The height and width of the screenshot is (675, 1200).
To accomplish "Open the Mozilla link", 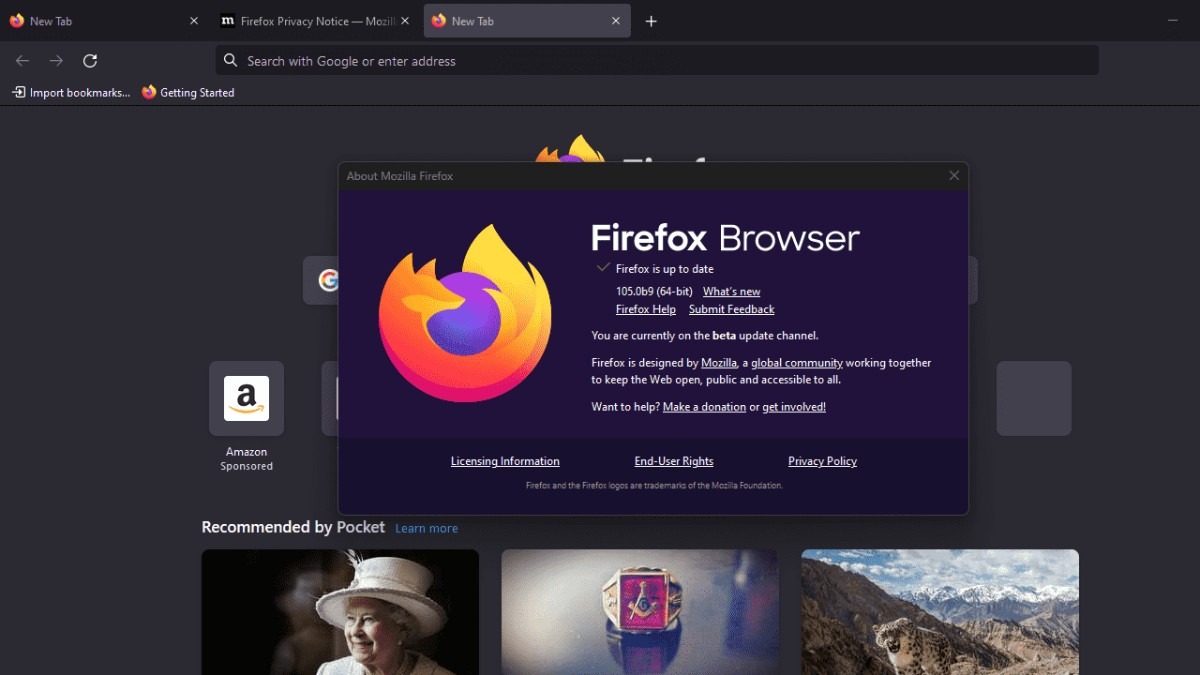I will pos(719,363).
